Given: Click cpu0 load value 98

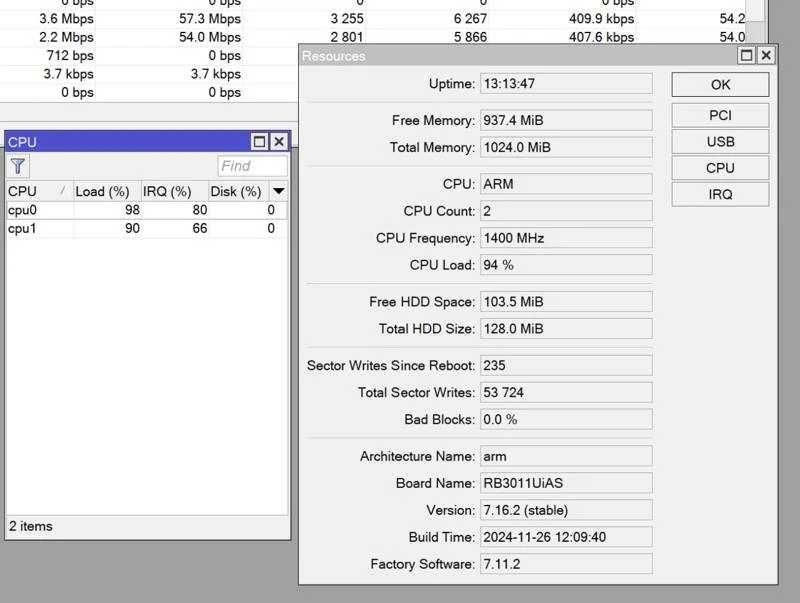Looking at the screenshot, I should pyautogui.click(x=132, y=210).
